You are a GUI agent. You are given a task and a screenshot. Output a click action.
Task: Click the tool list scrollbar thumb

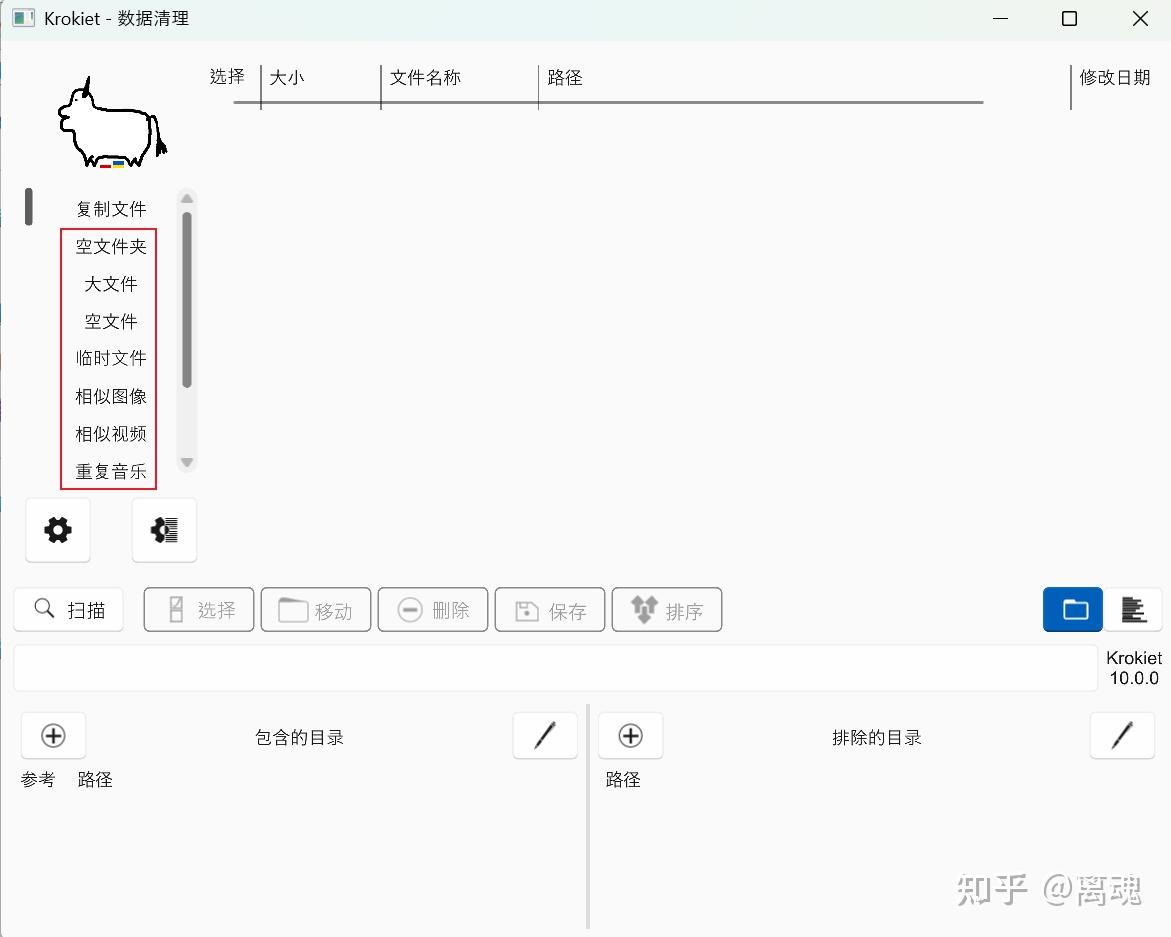tap(187, 300)
